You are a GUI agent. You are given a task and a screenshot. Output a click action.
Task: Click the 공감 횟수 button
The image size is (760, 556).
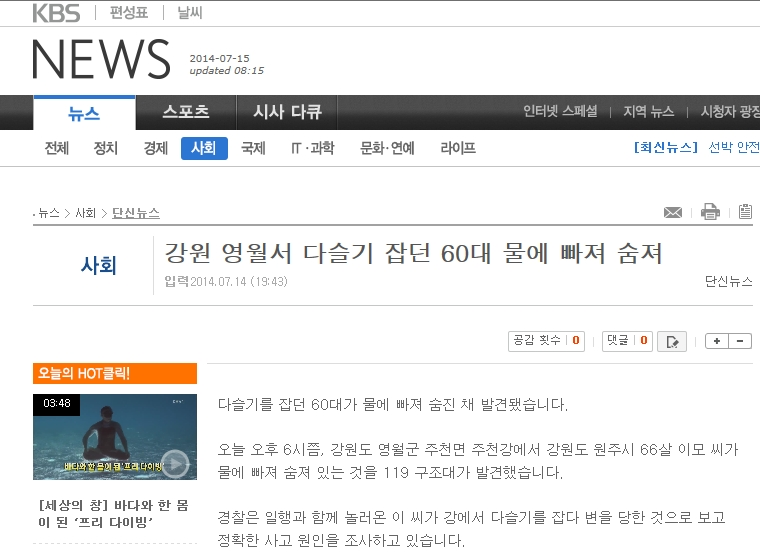point(546,341)
